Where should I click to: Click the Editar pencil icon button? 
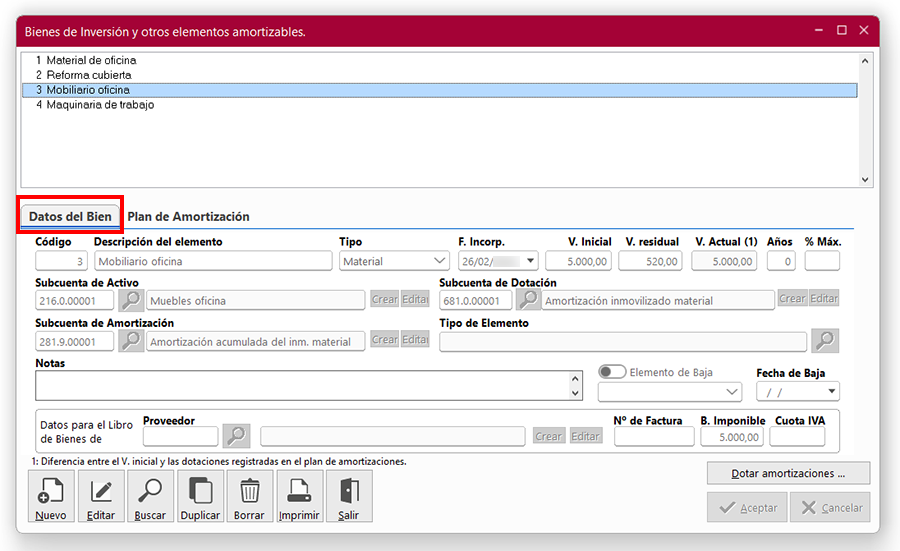tap(101, 497)
